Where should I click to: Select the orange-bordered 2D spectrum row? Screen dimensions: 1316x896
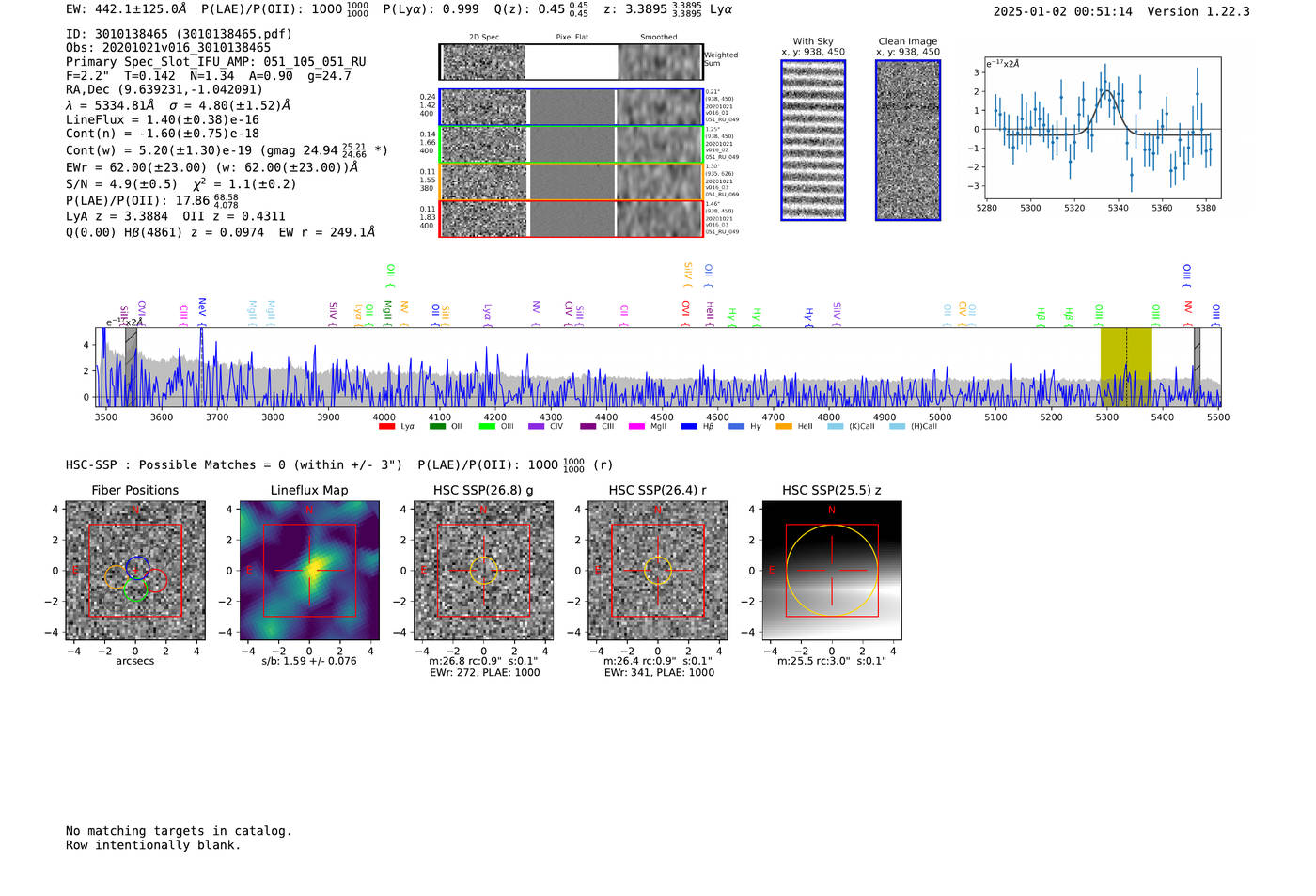coord(572,181)
